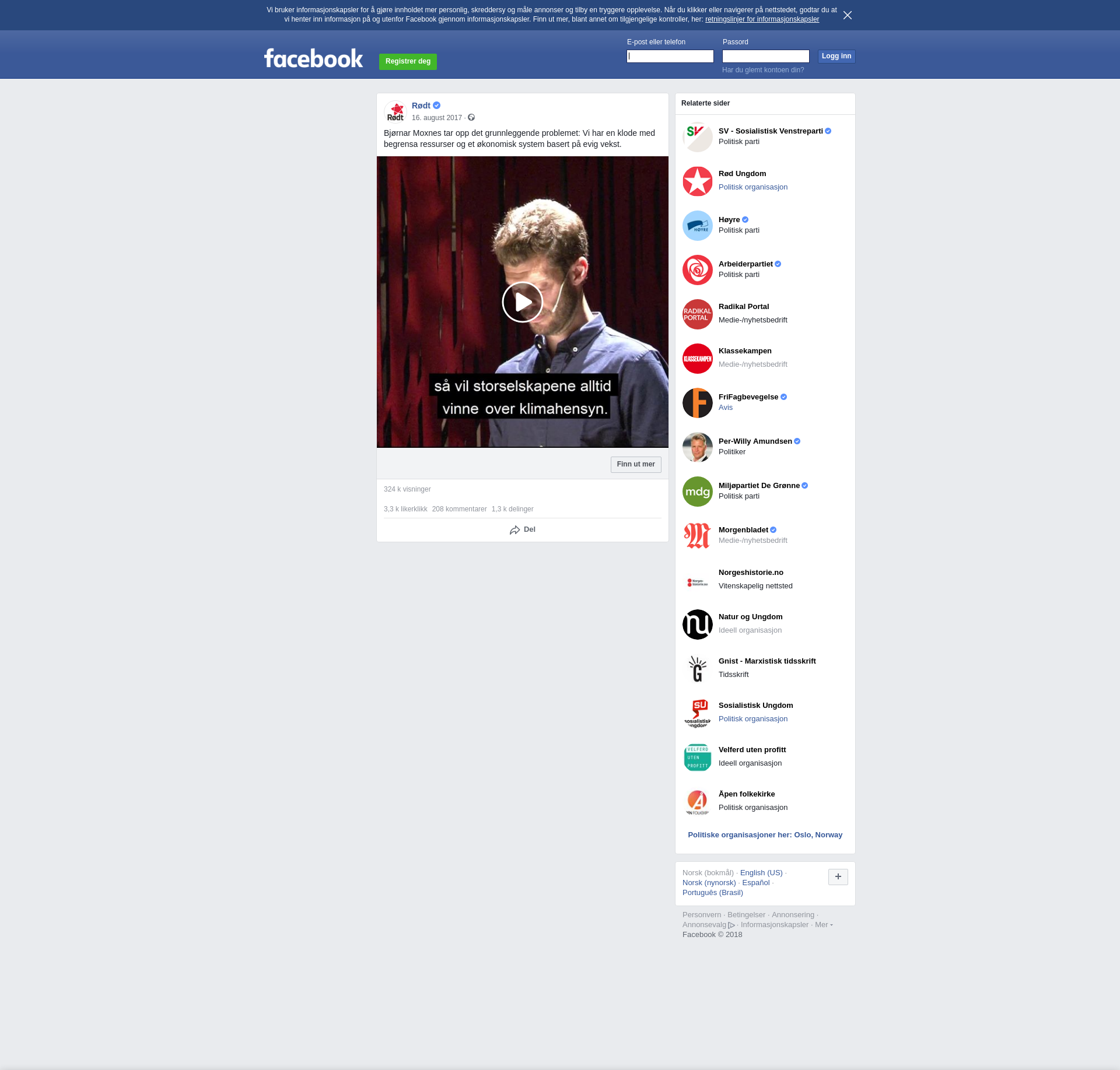Open Høyre page name link
The height and width of the screenshot is (1070, 1120).
click(729, 220)
